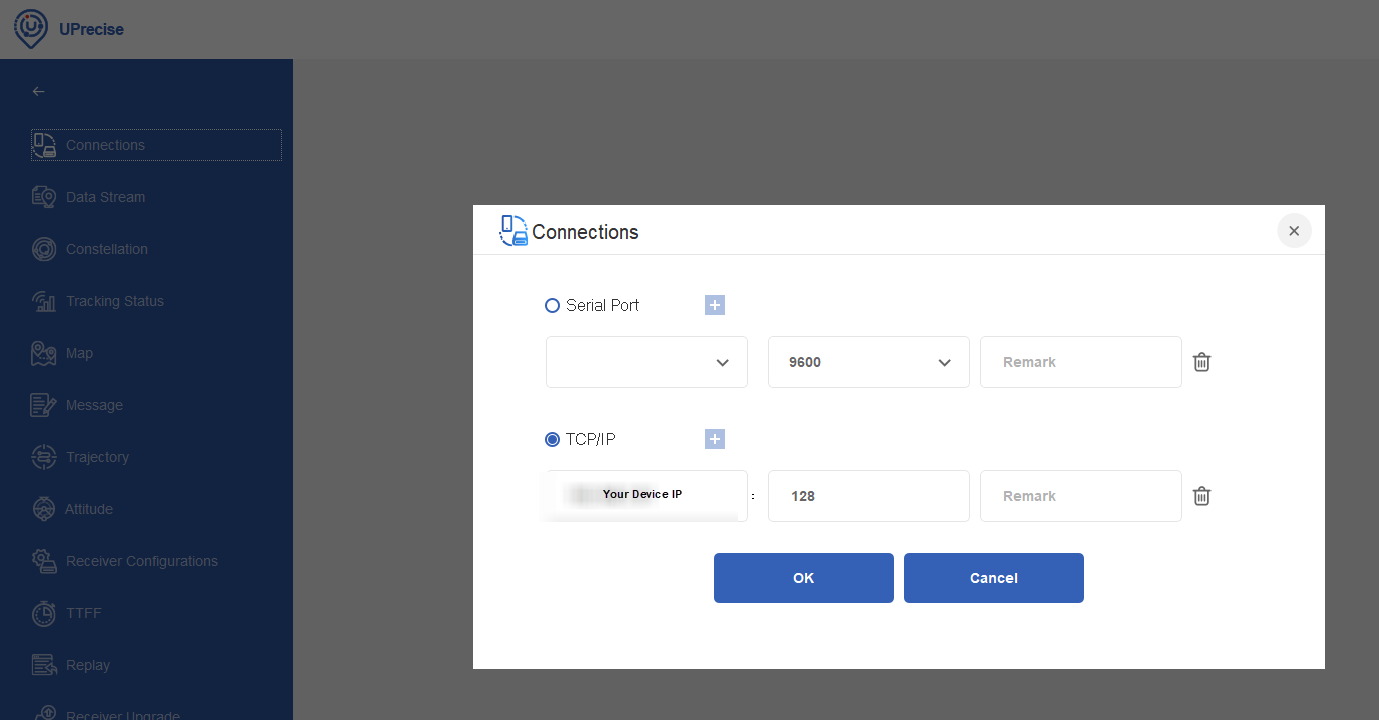Confirm connection with the OK button
The width and height of the screenshot is (1379, 720).
pyautogui.click(x=804, y=578)
